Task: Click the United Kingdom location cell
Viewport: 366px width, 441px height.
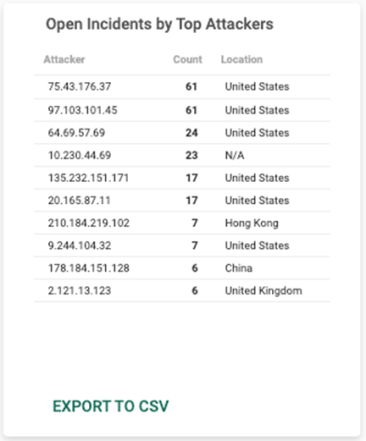Action: (x=263, y=291)
